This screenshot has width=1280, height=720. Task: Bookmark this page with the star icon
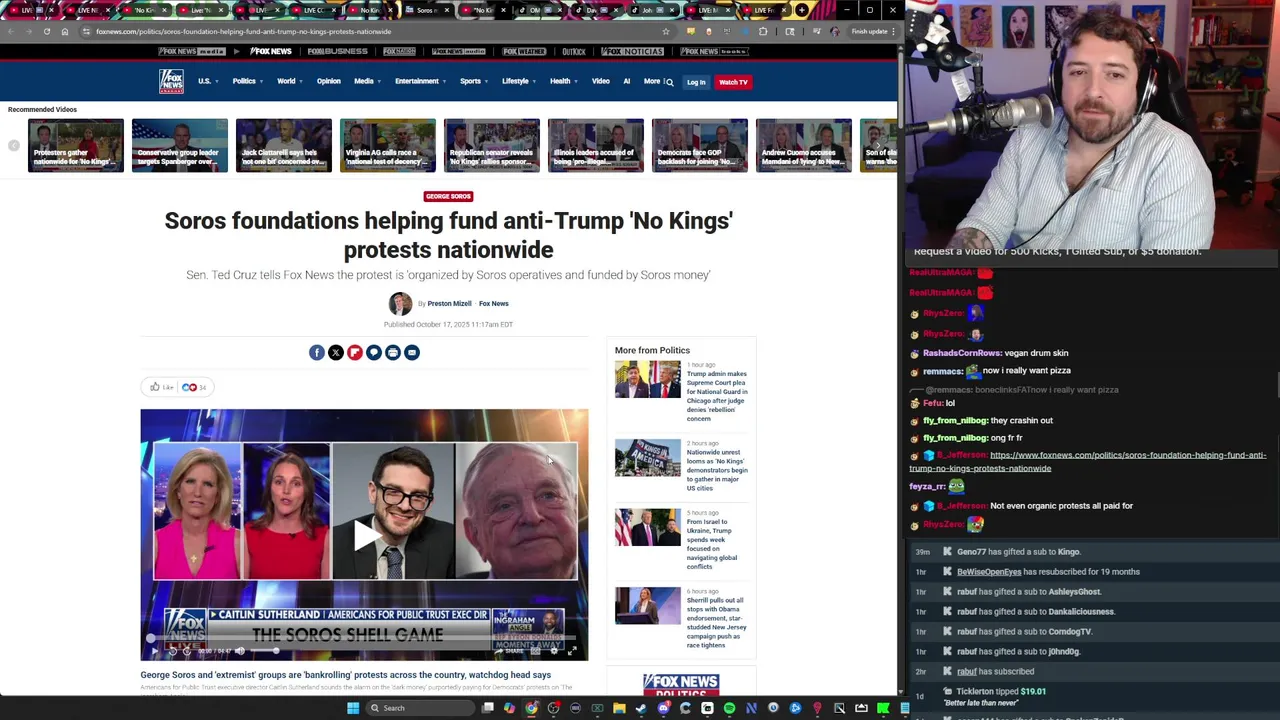[x=665, y=31]
